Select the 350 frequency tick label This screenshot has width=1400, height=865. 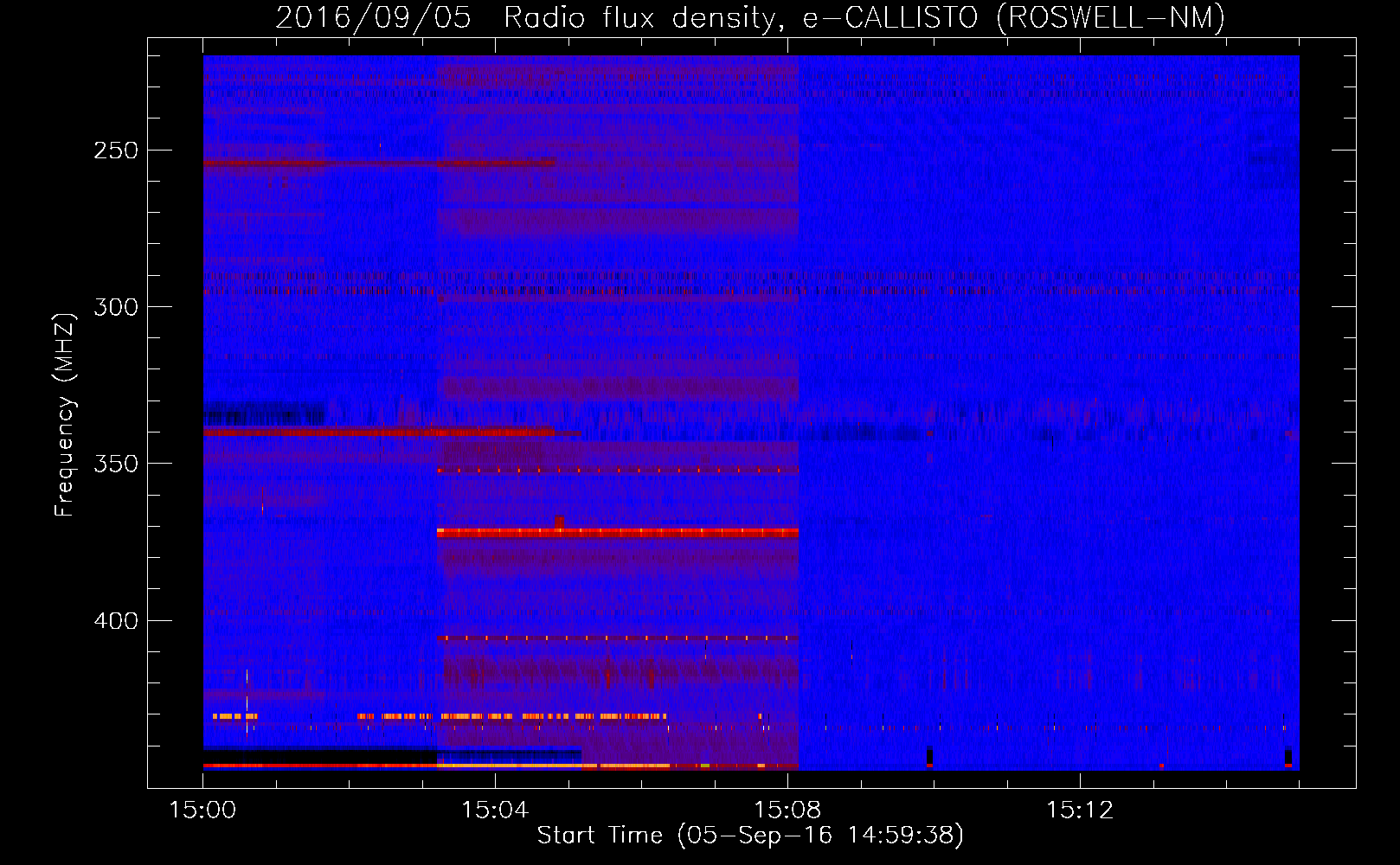[116, 464]
